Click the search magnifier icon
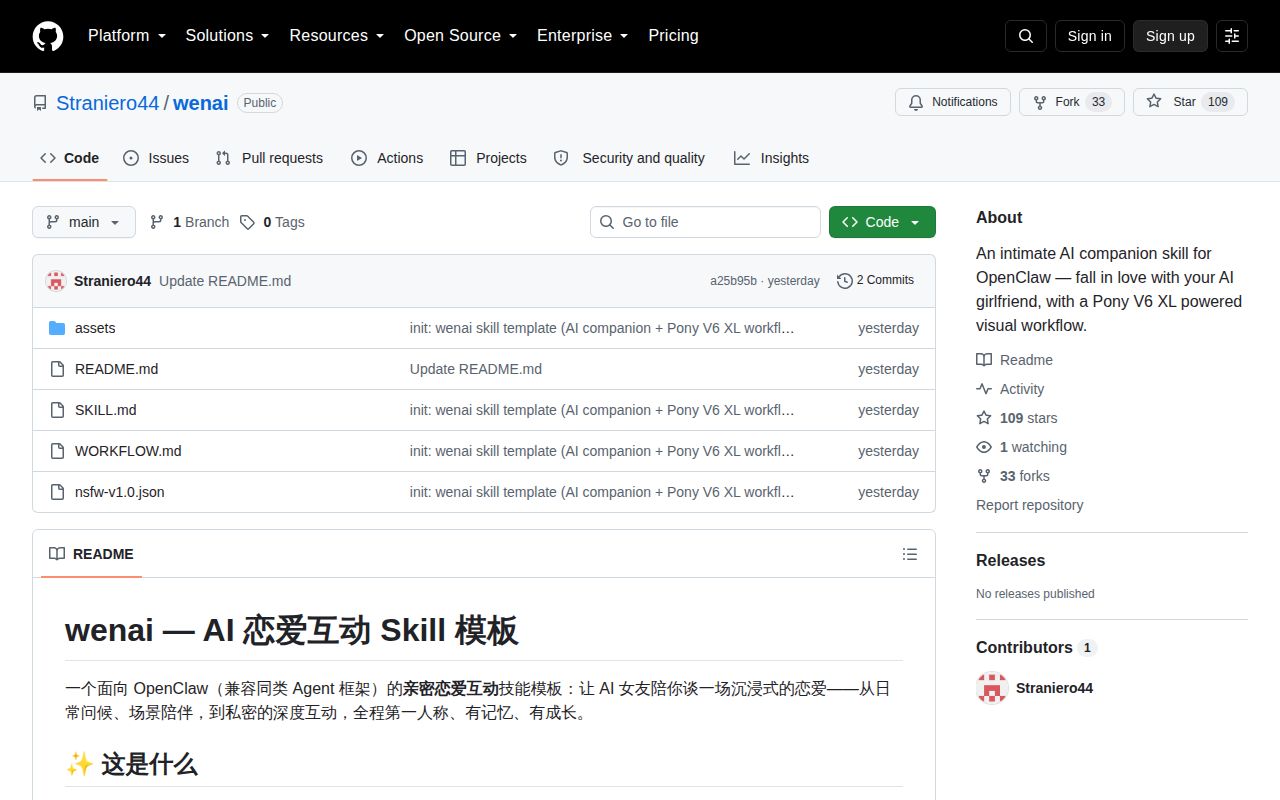Viewport: 1280px width, 800px height. click(1026, 36)
